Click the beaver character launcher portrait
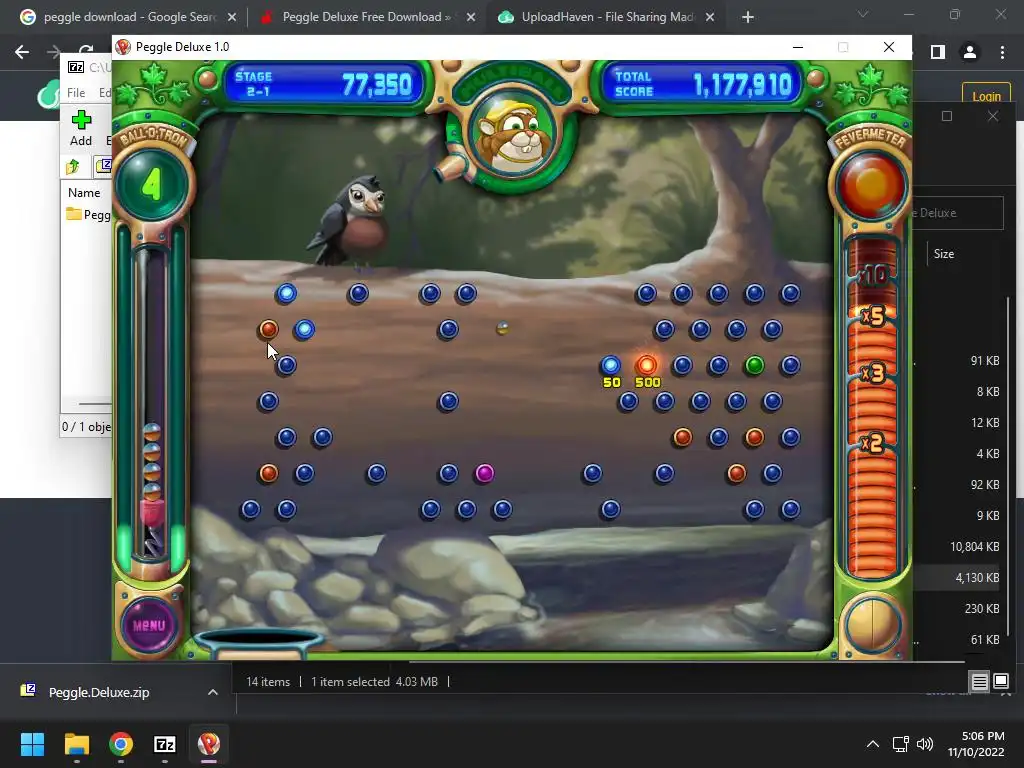The height and width of the screenshot is (768, 1024). pyautogui.click(x=513, y=135)
